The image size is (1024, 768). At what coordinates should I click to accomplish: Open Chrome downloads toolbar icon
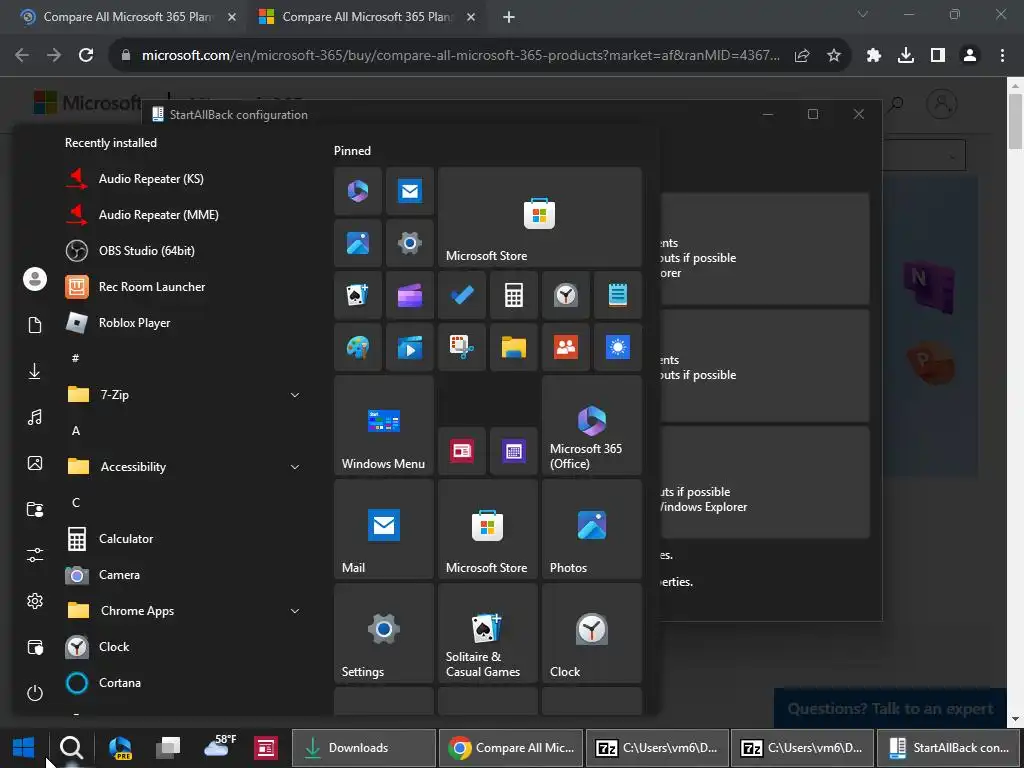pos(906,56)
